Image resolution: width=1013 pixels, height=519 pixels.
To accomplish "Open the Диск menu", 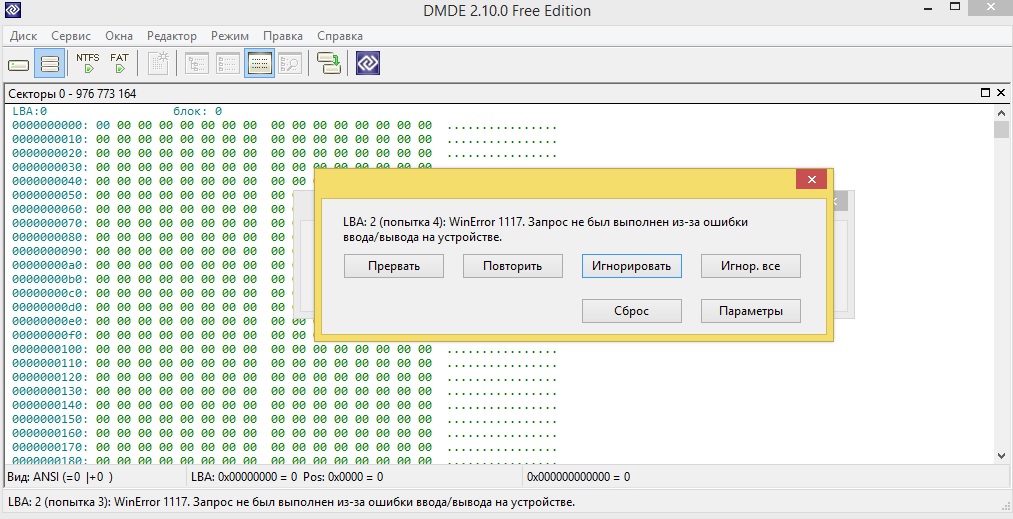I will (x=23, y=36).
